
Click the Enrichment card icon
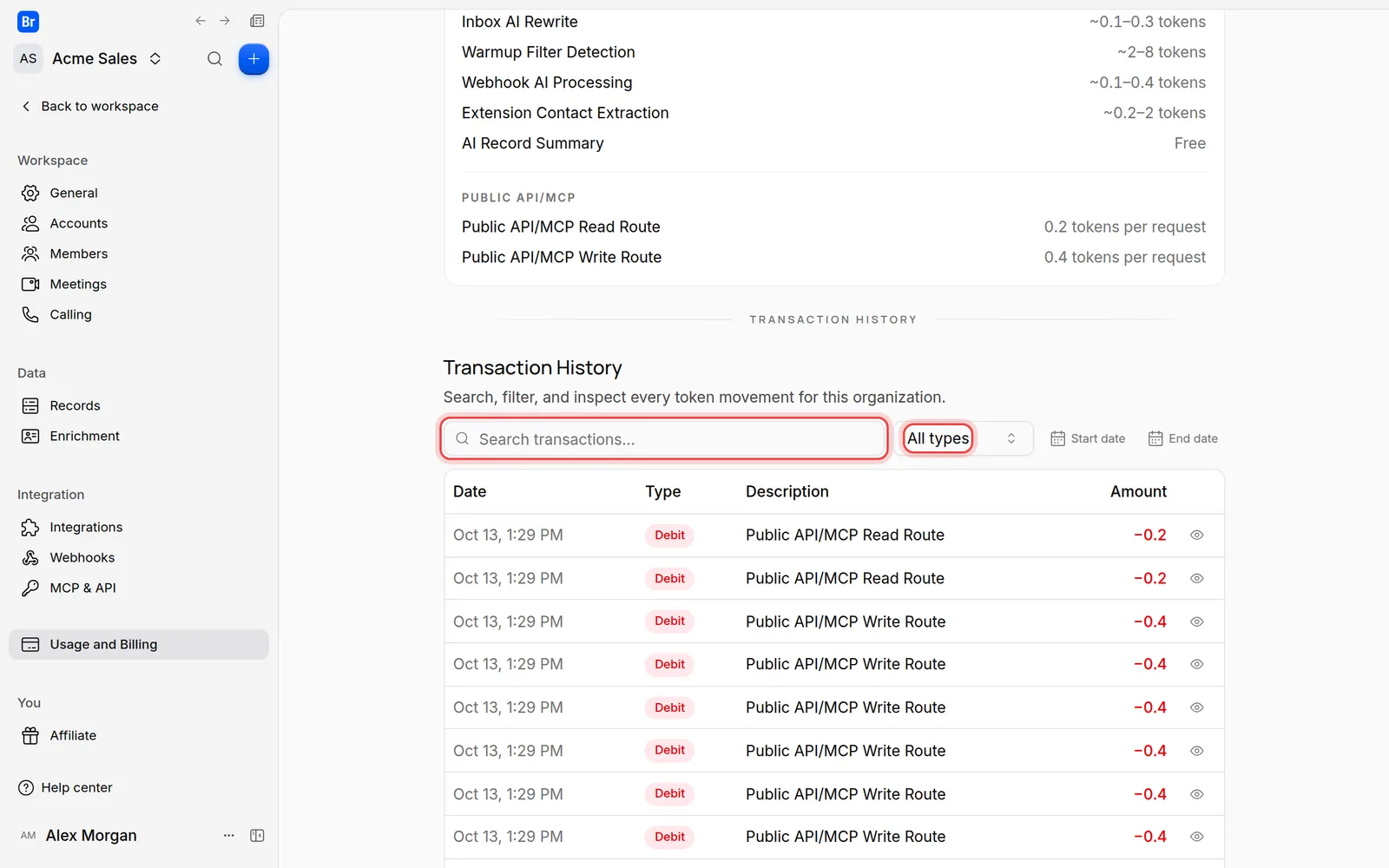click(x=30, y=436)
